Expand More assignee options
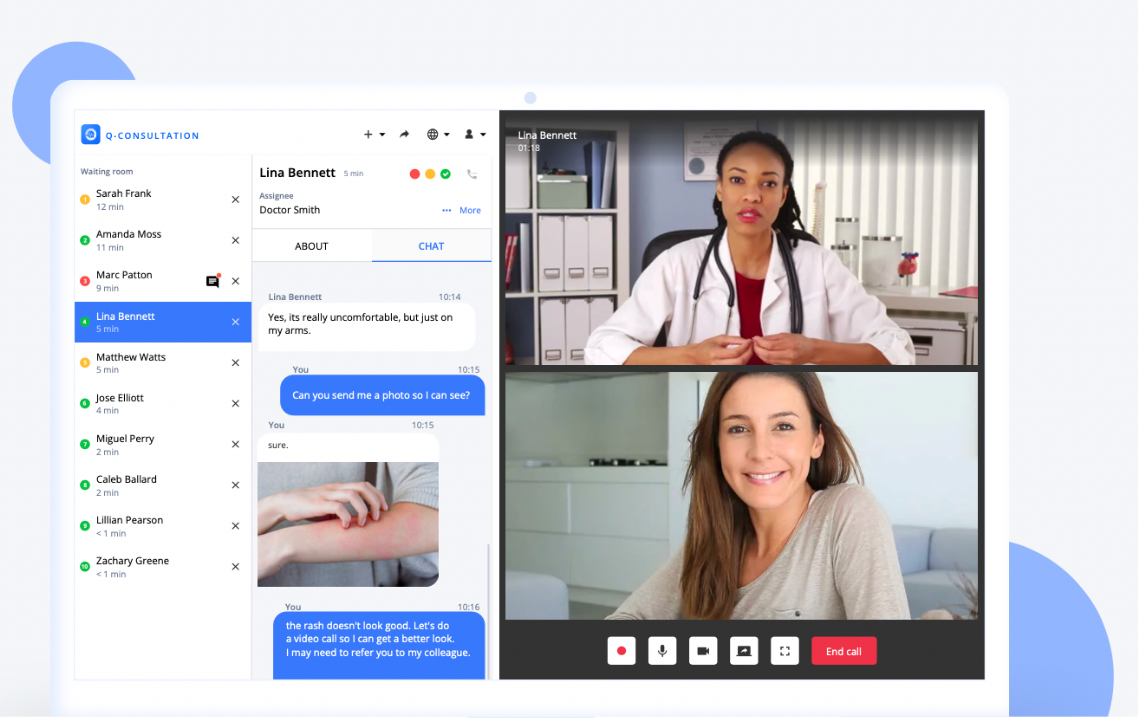Image resolution: width=1138 pixels, height=718 pixels. (462, 211)
